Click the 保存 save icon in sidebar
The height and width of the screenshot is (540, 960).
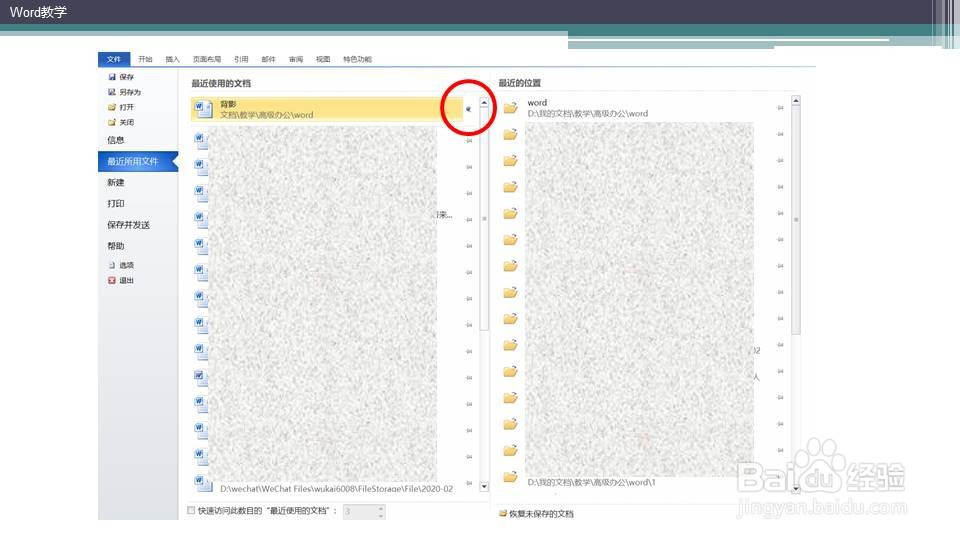point(112,77)
